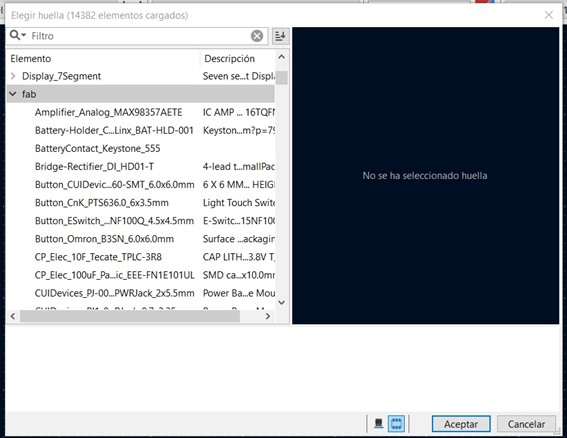Clear the Filtro search field
This screenshot has height=438, width=567.
tap(257, 36)
